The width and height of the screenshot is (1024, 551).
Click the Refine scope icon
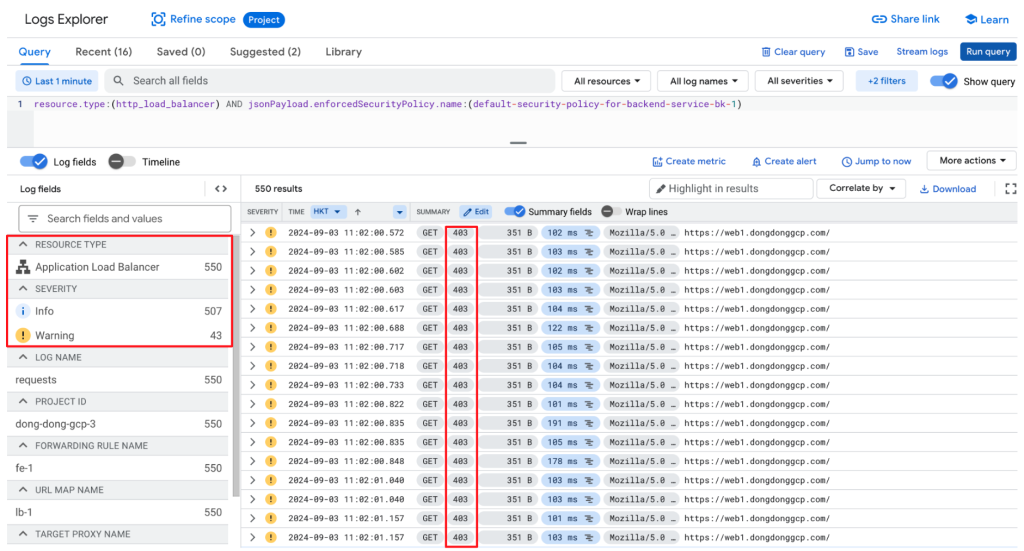tap(158, 20)
